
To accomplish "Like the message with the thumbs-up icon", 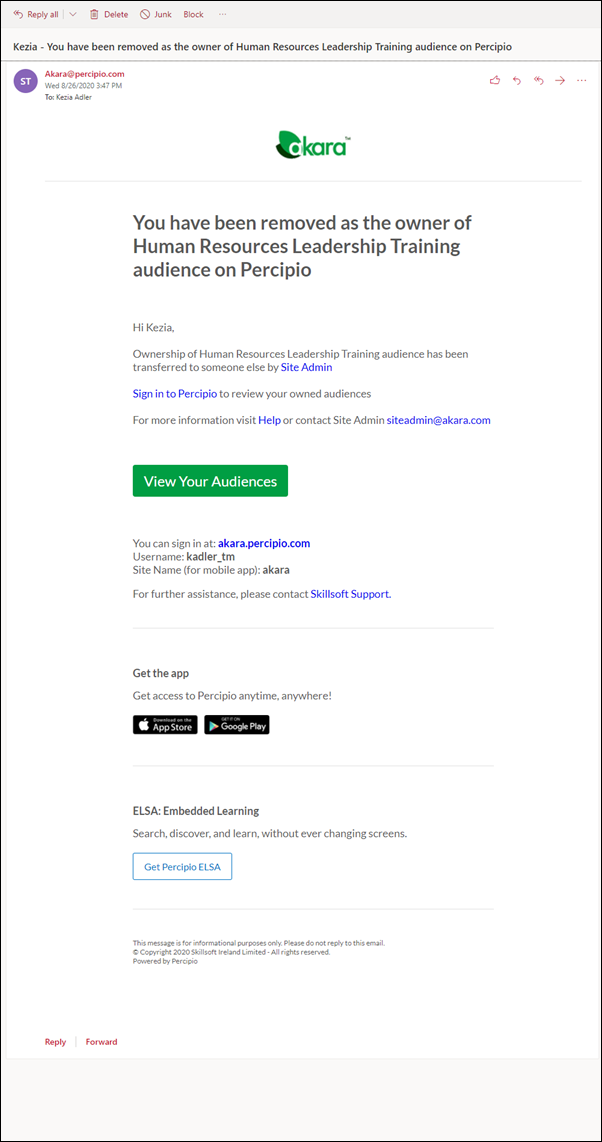I will click(x=495, y=80).
